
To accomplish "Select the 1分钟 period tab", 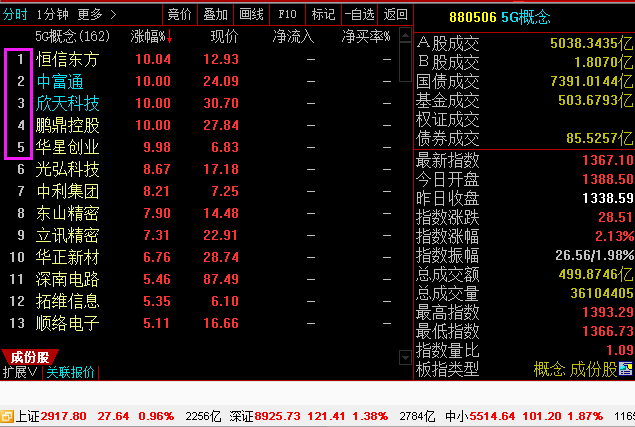I will (x=53, y=15).
